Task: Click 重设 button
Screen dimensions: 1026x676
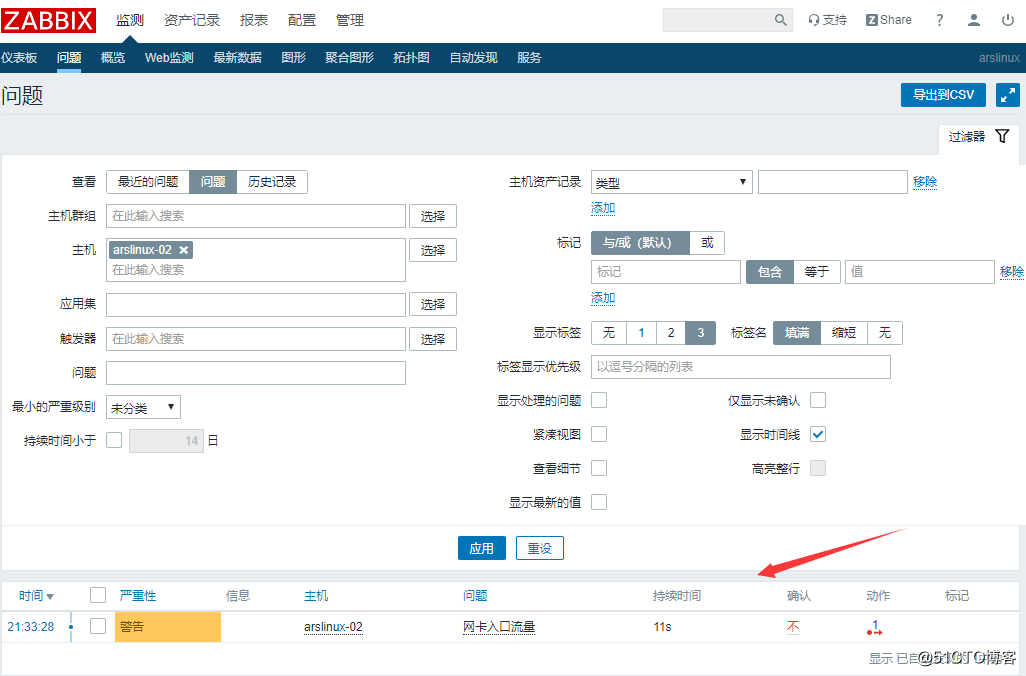Action: point(540,548)
